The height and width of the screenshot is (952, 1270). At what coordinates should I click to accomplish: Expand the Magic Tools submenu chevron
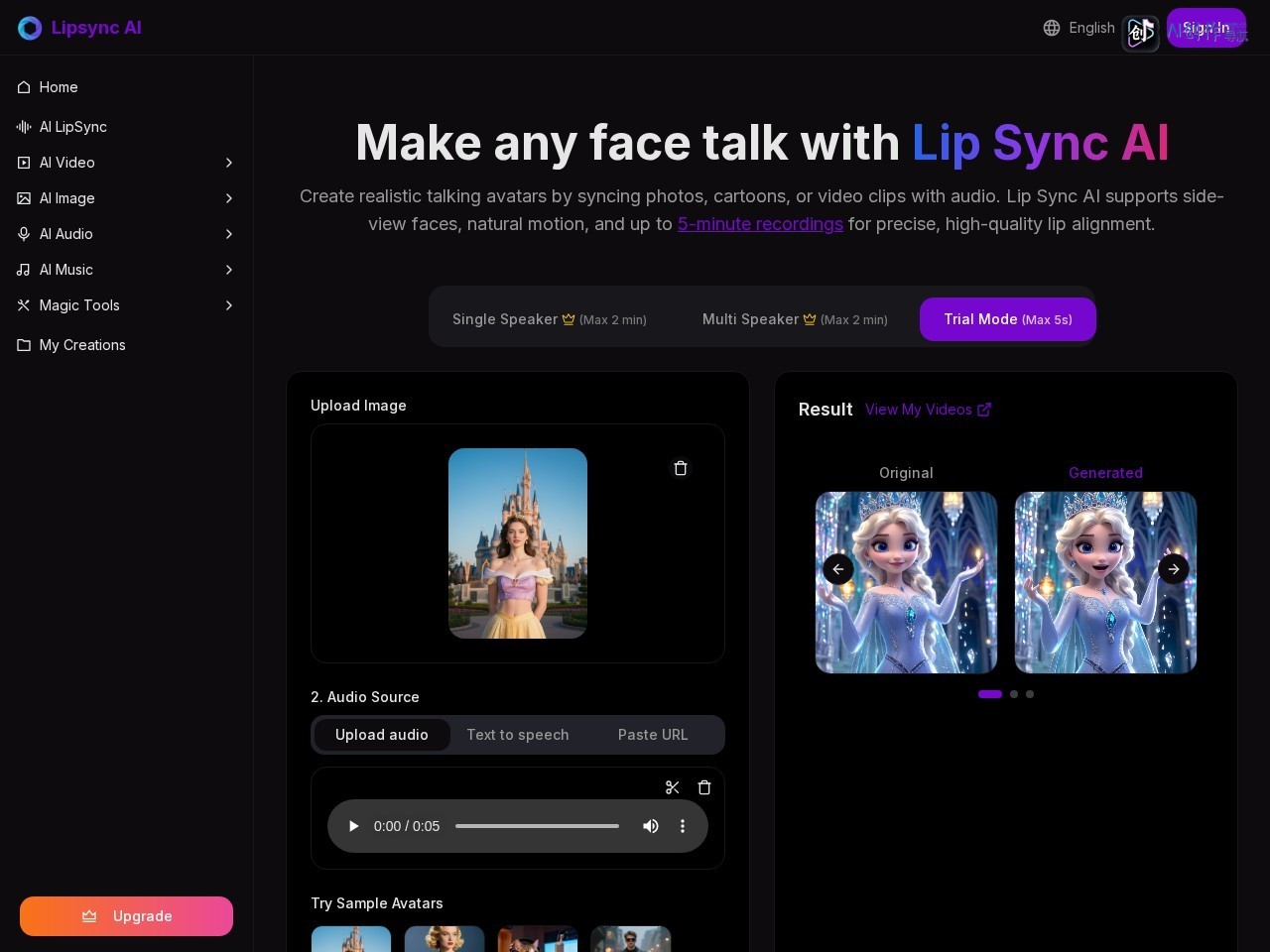(229, 305)
